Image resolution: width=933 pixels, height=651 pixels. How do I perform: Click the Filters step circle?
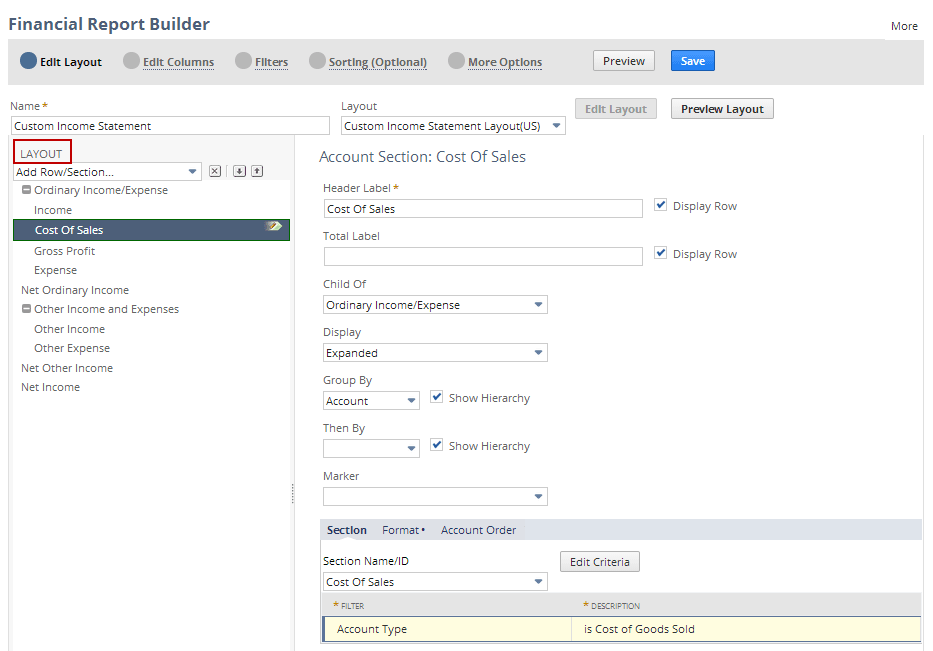(243, 61)
